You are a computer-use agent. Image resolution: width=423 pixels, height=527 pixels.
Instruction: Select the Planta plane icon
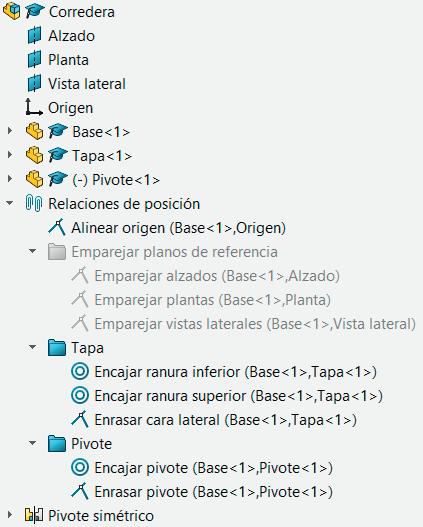tap(34, 59)
